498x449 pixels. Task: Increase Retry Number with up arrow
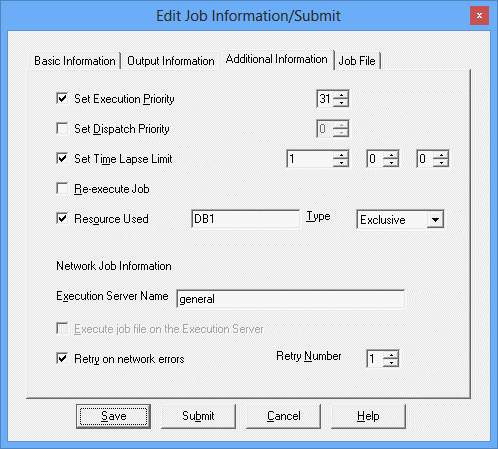(x=391, y=355)
